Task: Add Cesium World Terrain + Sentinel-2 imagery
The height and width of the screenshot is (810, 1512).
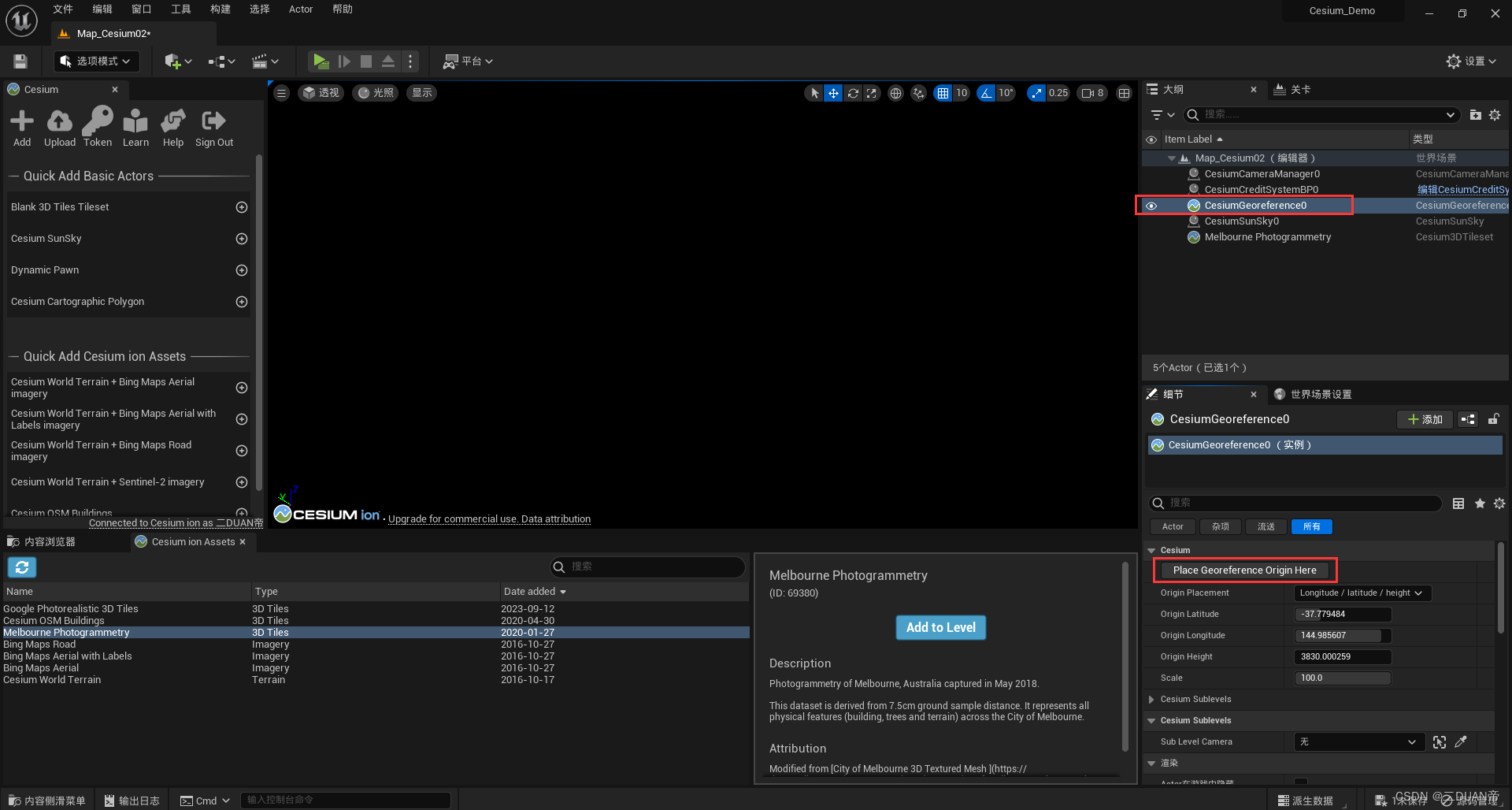Action: [242, 482]
